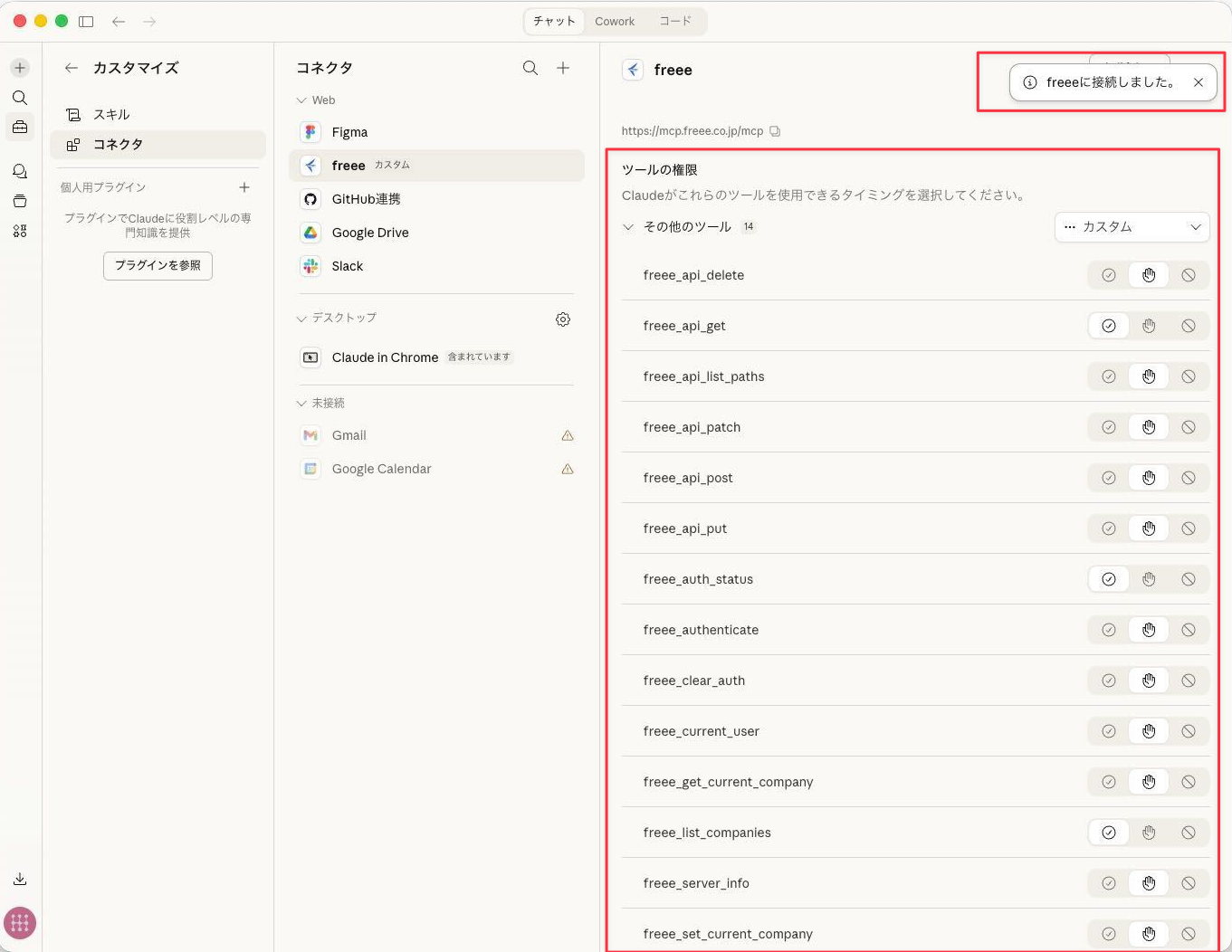Block the freee_api_get tool
This screenshot has height=952, width=1232.
click(x=1189, y=326)
